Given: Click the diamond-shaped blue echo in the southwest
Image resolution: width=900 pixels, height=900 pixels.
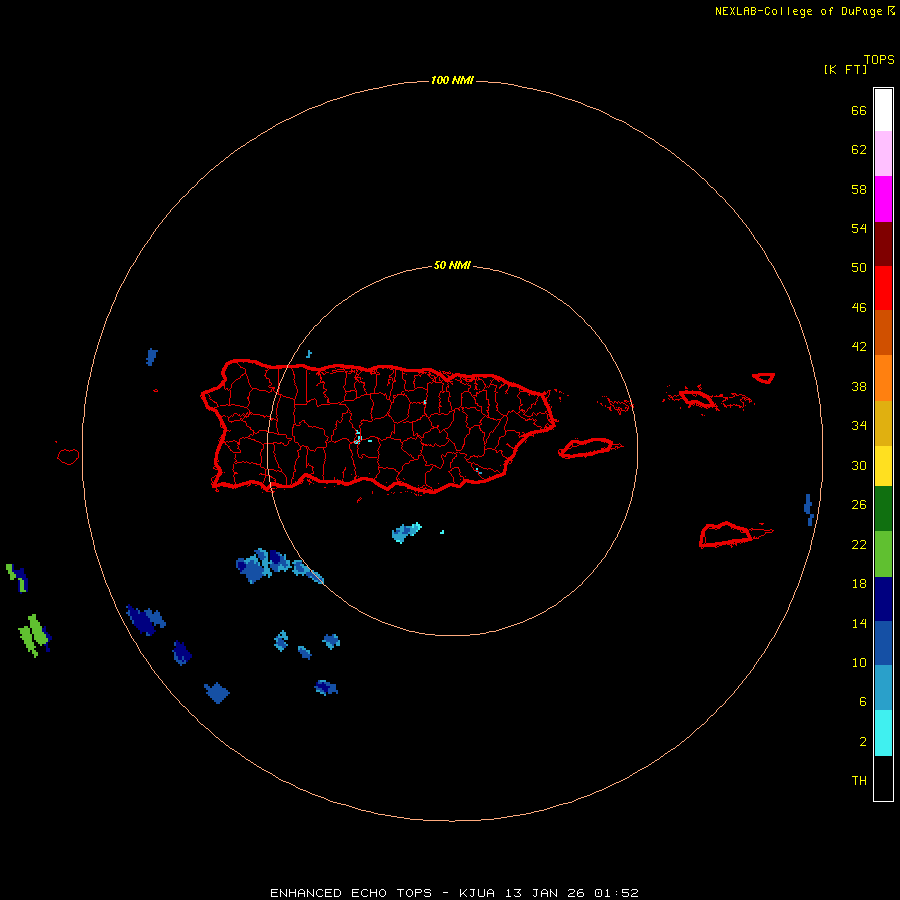Looking at the screenshot, I should pos(216,693).
